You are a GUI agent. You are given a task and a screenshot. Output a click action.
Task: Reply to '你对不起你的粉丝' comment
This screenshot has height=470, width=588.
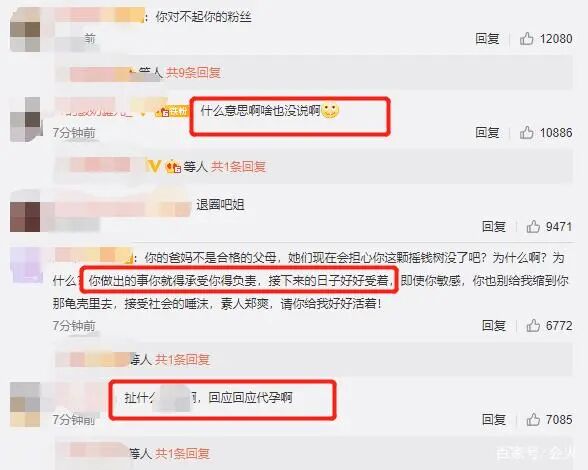click(487, 38)
